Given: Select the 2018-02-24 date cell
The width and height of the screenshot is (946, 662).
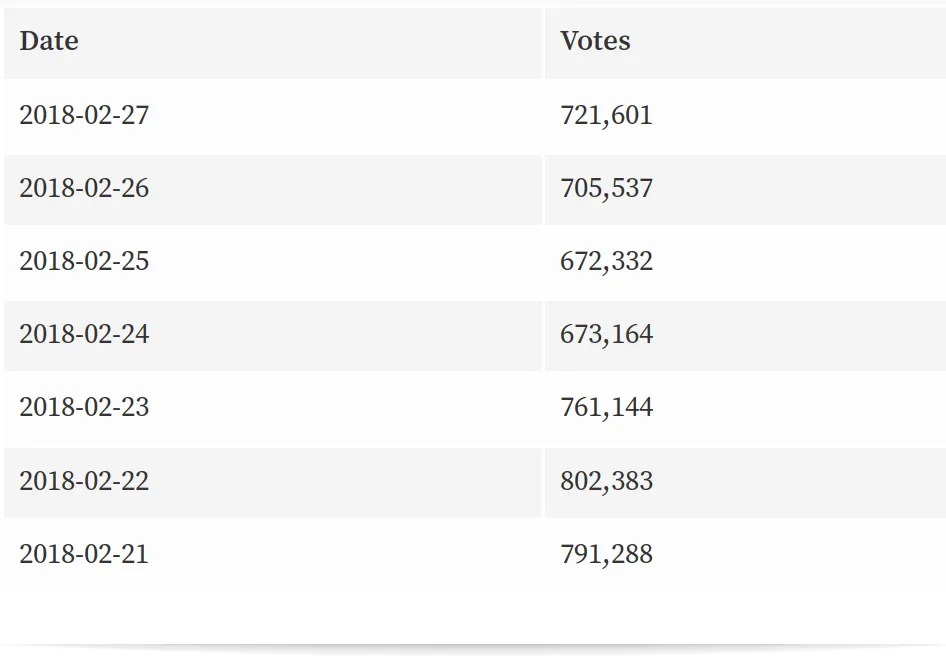Looking at the screenshot, I should tap(273, 336).
